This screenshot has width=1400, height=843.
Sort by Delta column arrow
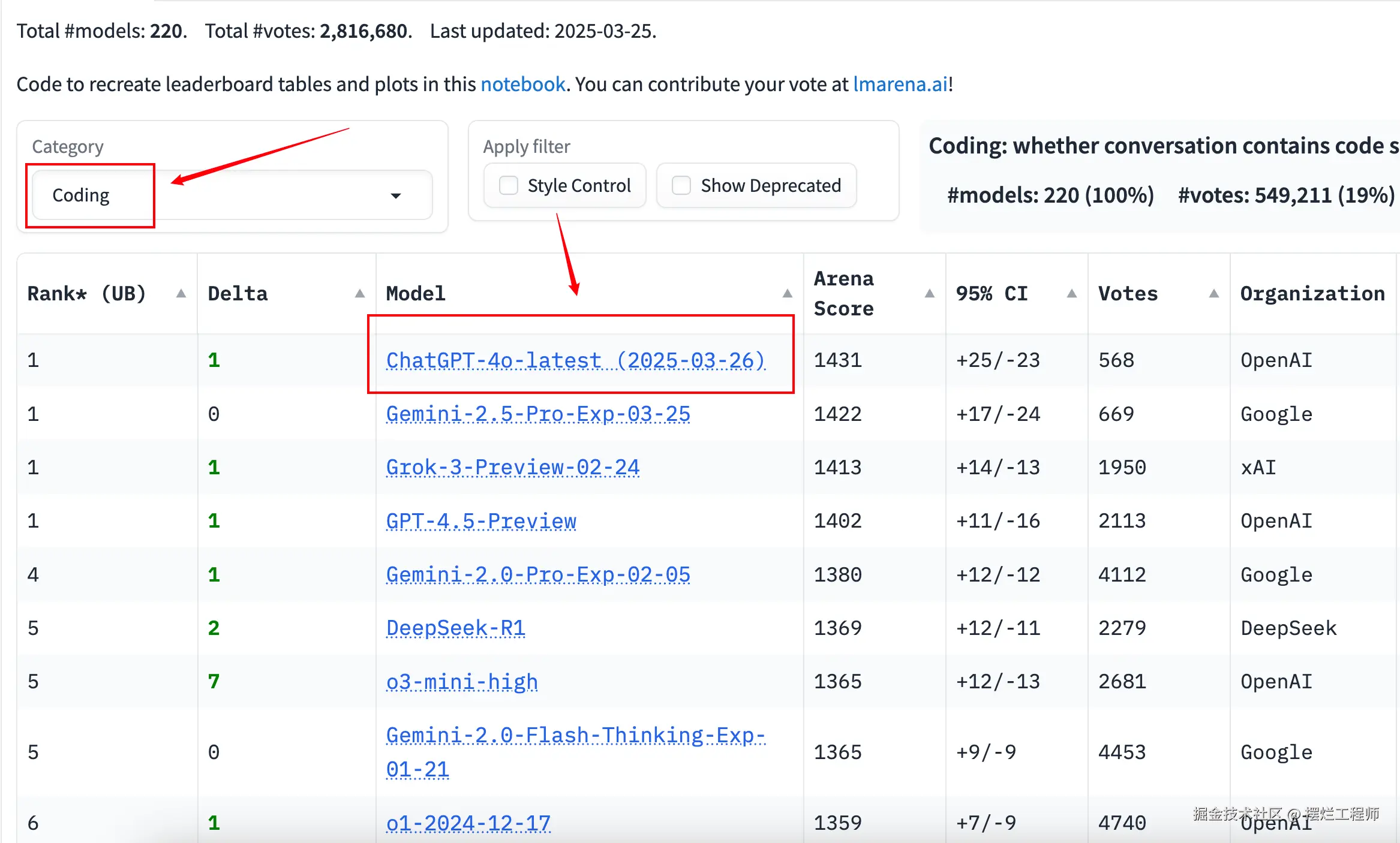pos(360,293)
